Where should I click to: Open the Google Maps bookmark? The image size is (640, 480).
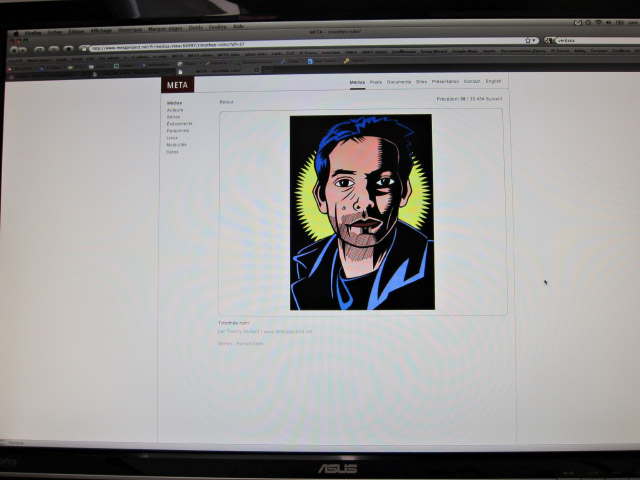[x=465, y=51]
